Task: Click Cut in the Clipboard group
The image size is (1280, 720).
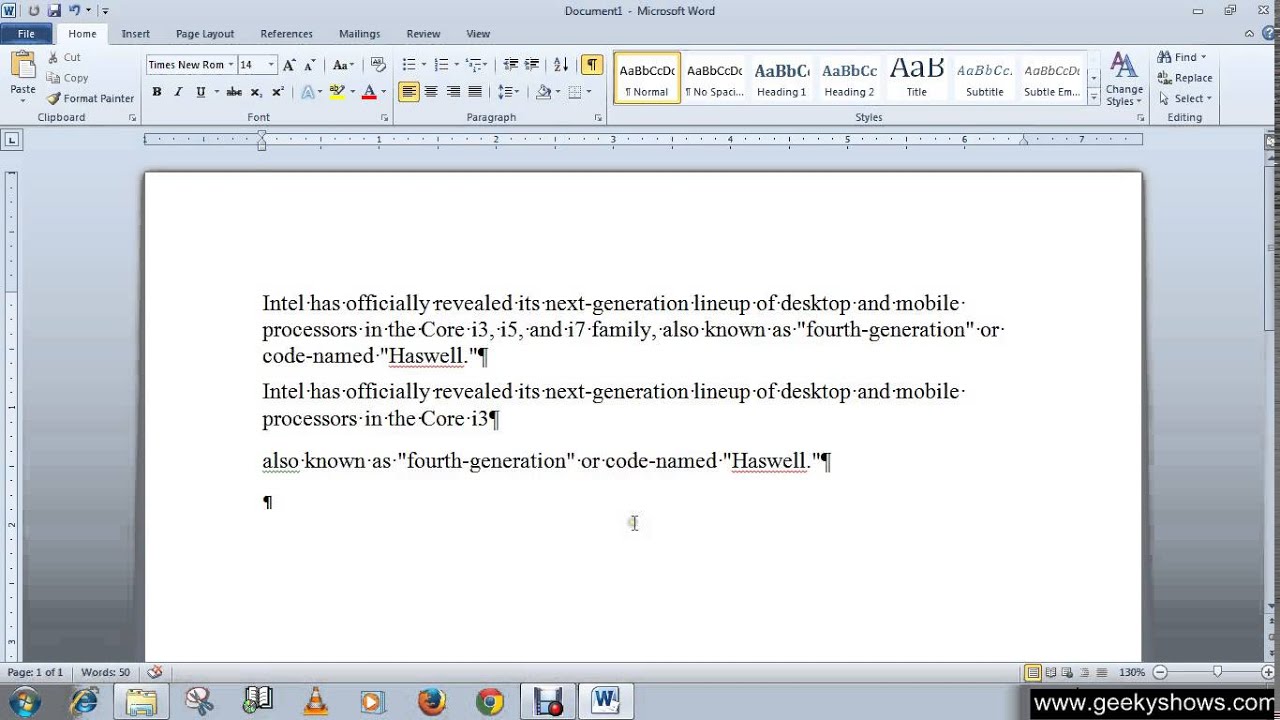Action: [64, 57]
